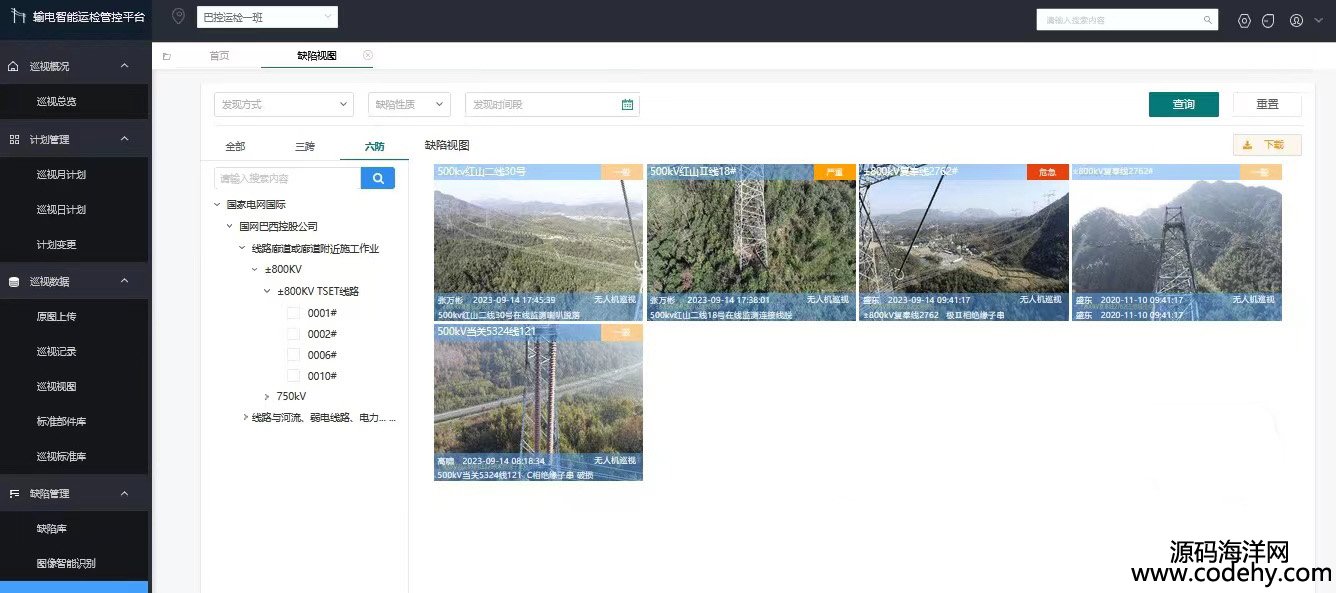This screenshot has height=593, width=1336.
Task: Tick the 0010# checkbox
Action: [x=293, y=376]
